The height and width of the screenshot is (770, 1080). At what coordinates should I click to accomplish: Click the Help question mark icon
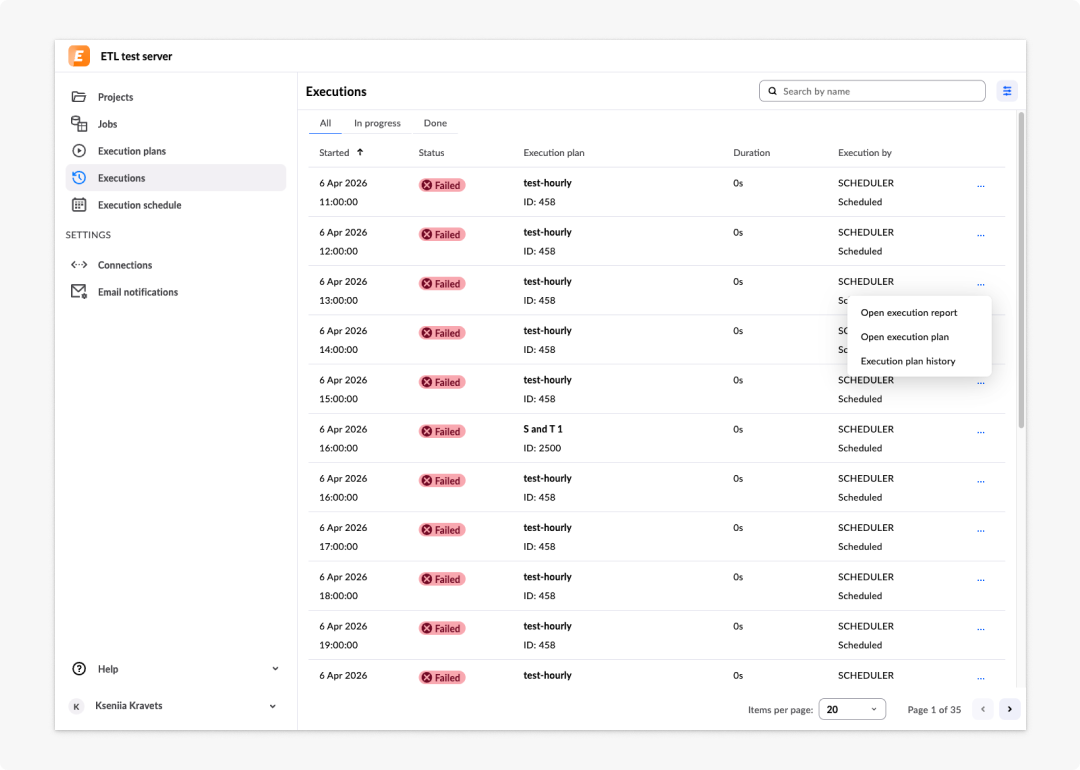[x=79, y=669]
